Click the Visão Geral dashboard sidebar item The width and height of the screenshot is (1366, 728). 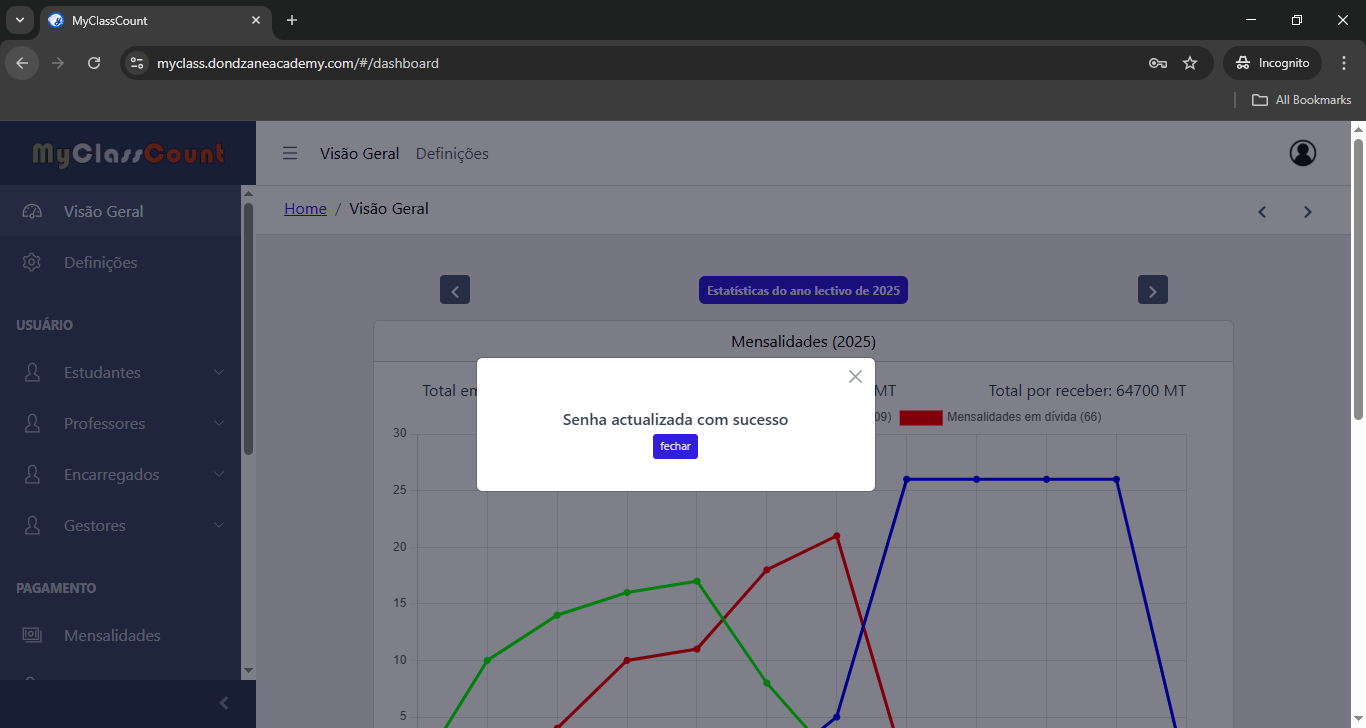coord(103,212)
